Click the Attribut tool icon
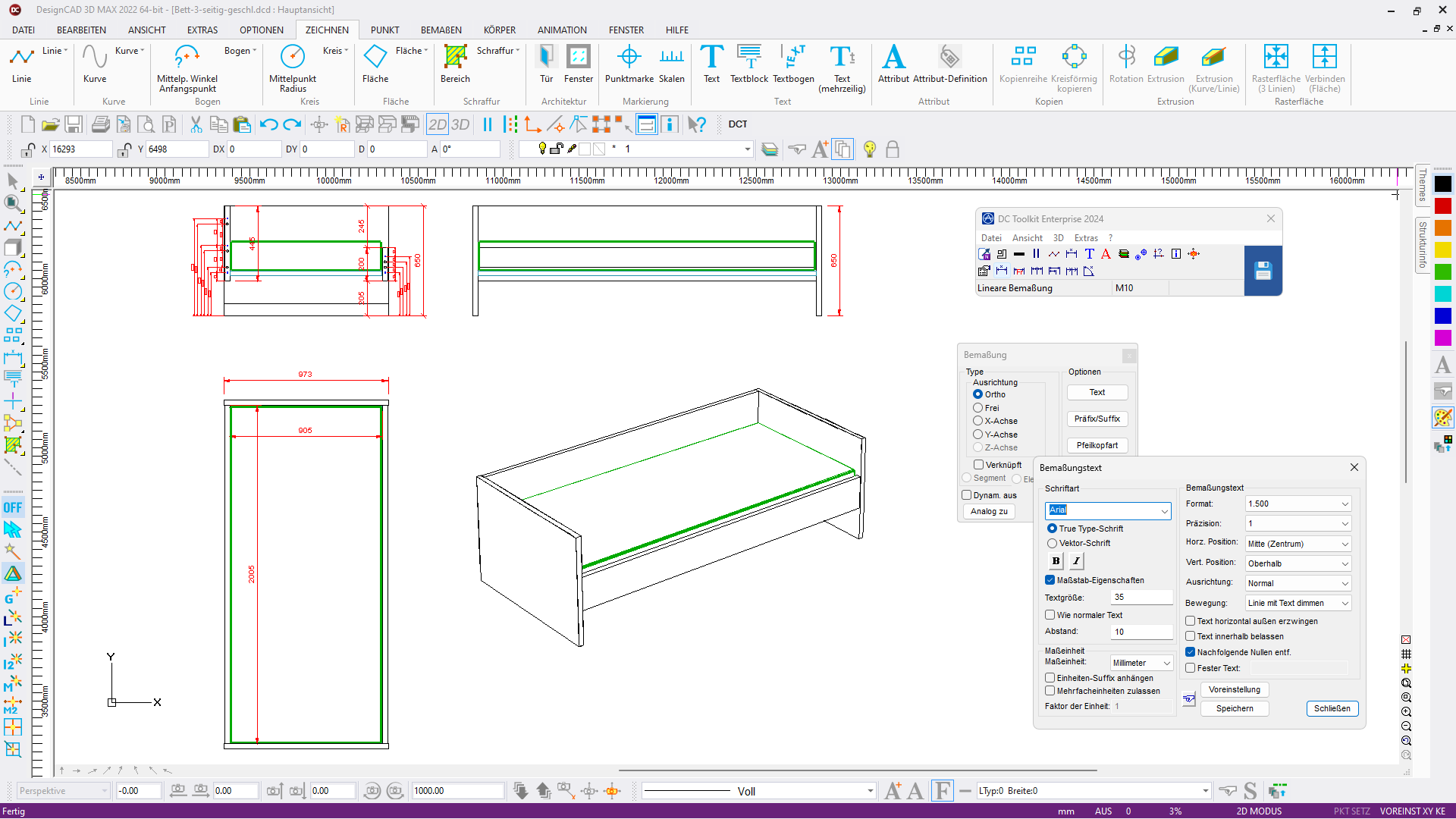 893,64
